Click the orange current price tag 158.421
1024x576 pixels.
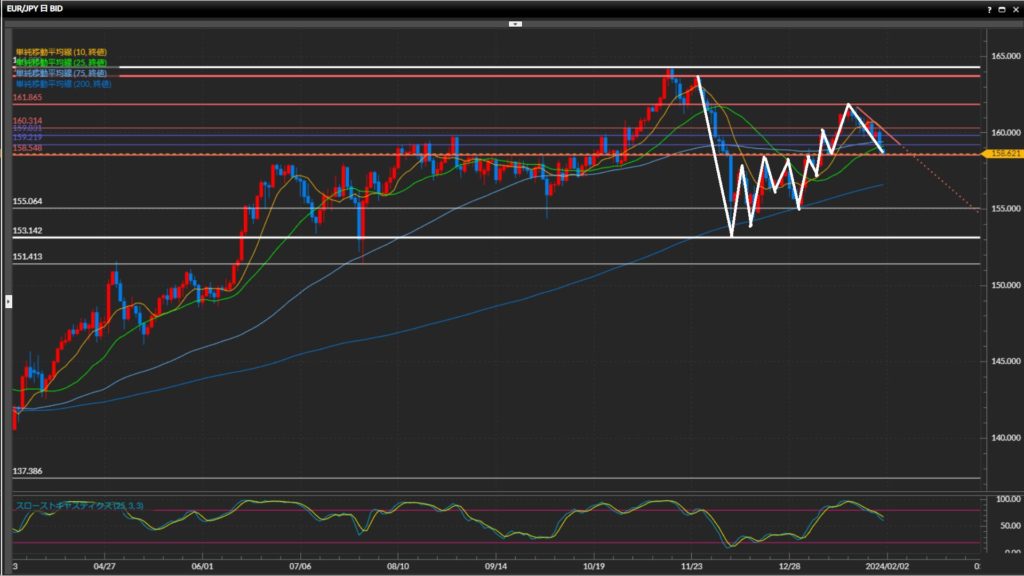point(1001,154)
